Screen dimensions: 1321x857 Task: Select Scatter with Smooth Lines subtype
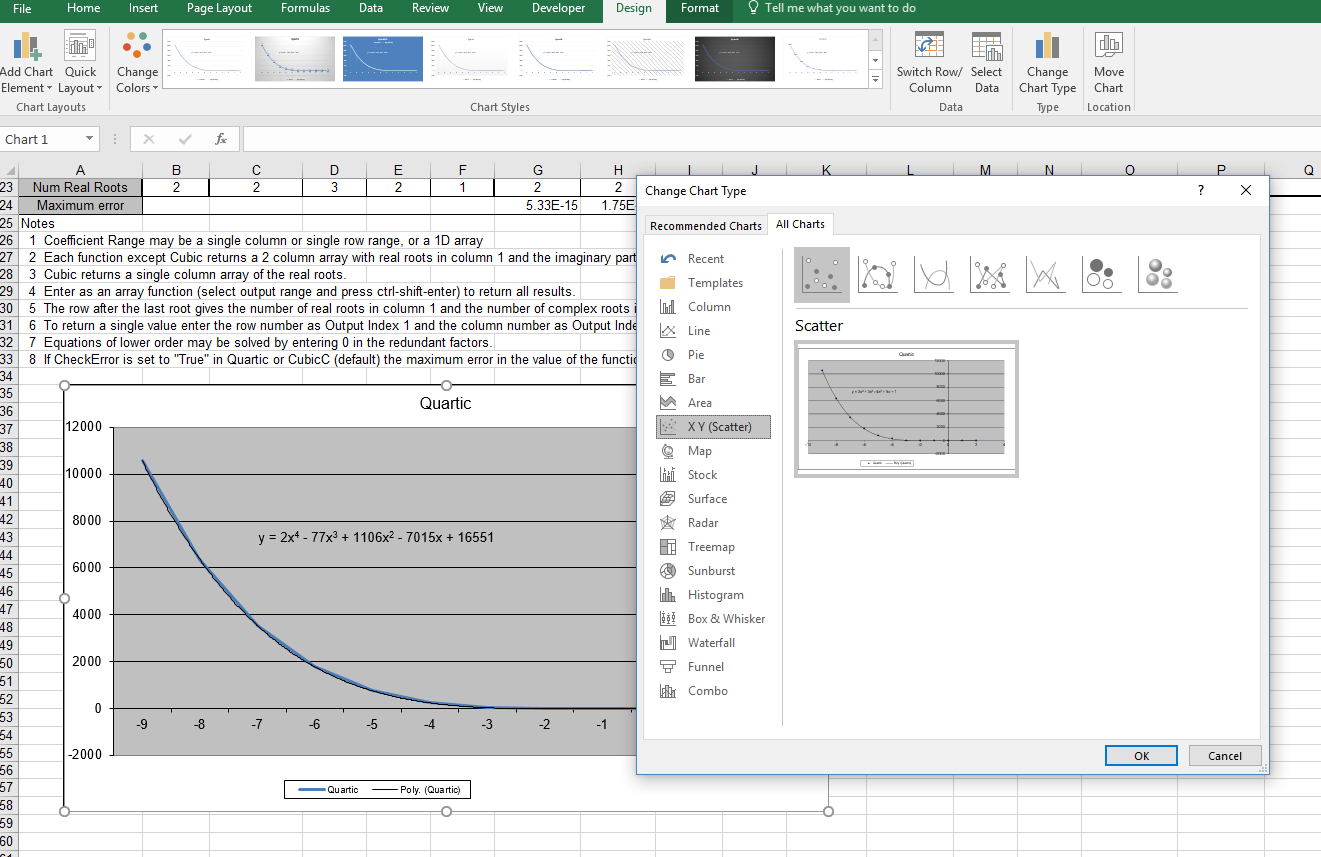(x=933, y=274)
